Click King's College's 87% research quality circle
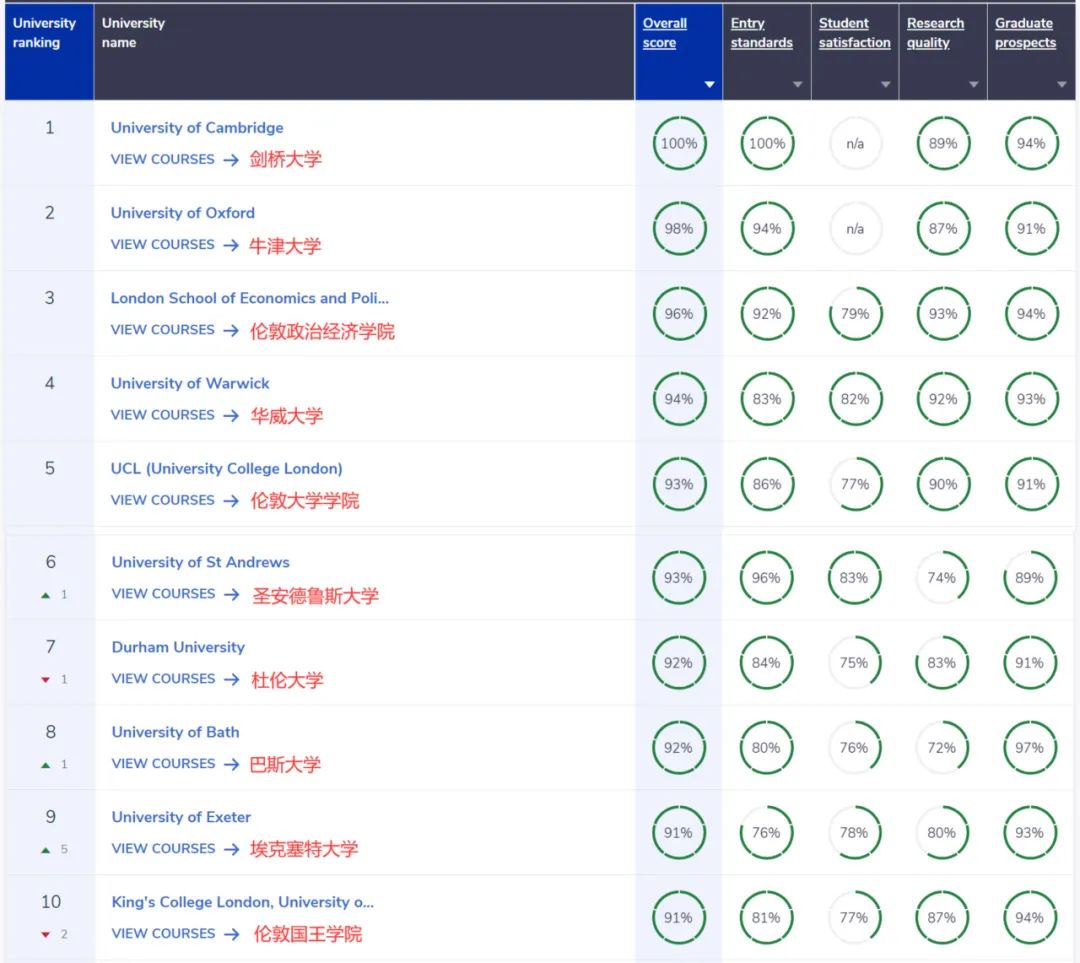 point(942,918)
